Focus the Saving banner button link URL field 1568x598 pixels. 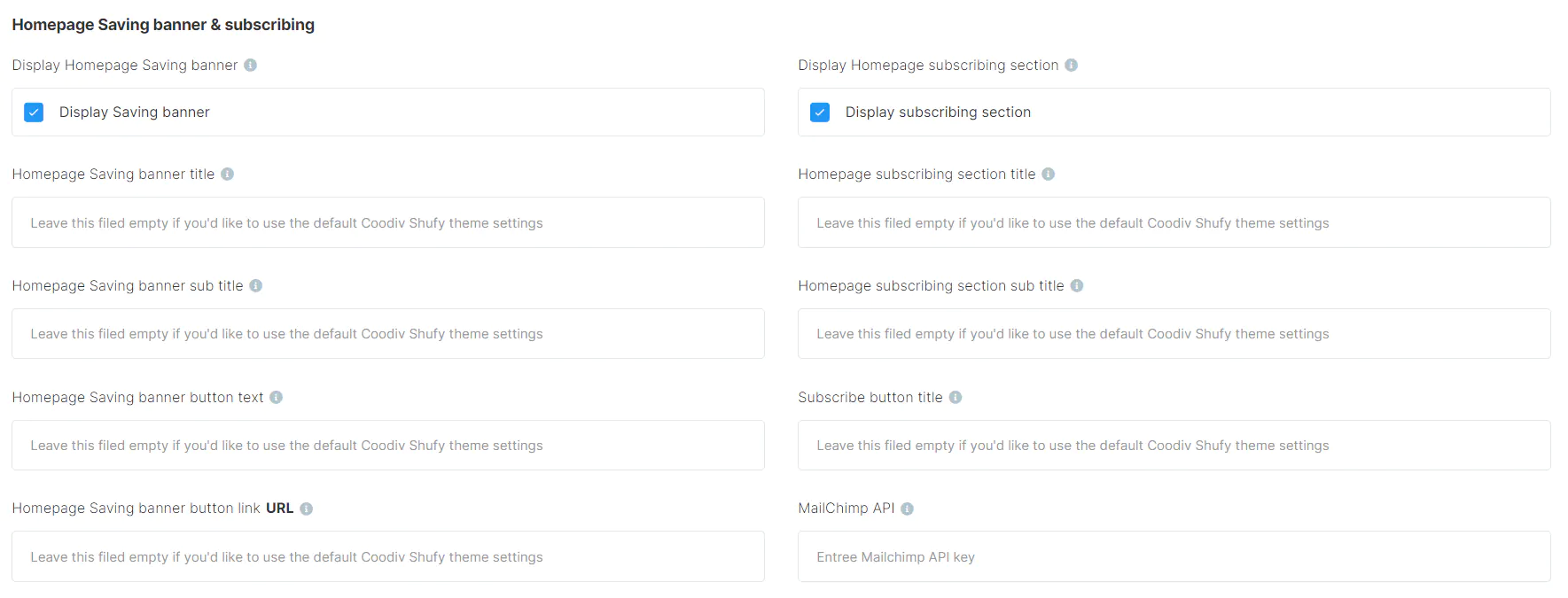[x=387, y=556]
